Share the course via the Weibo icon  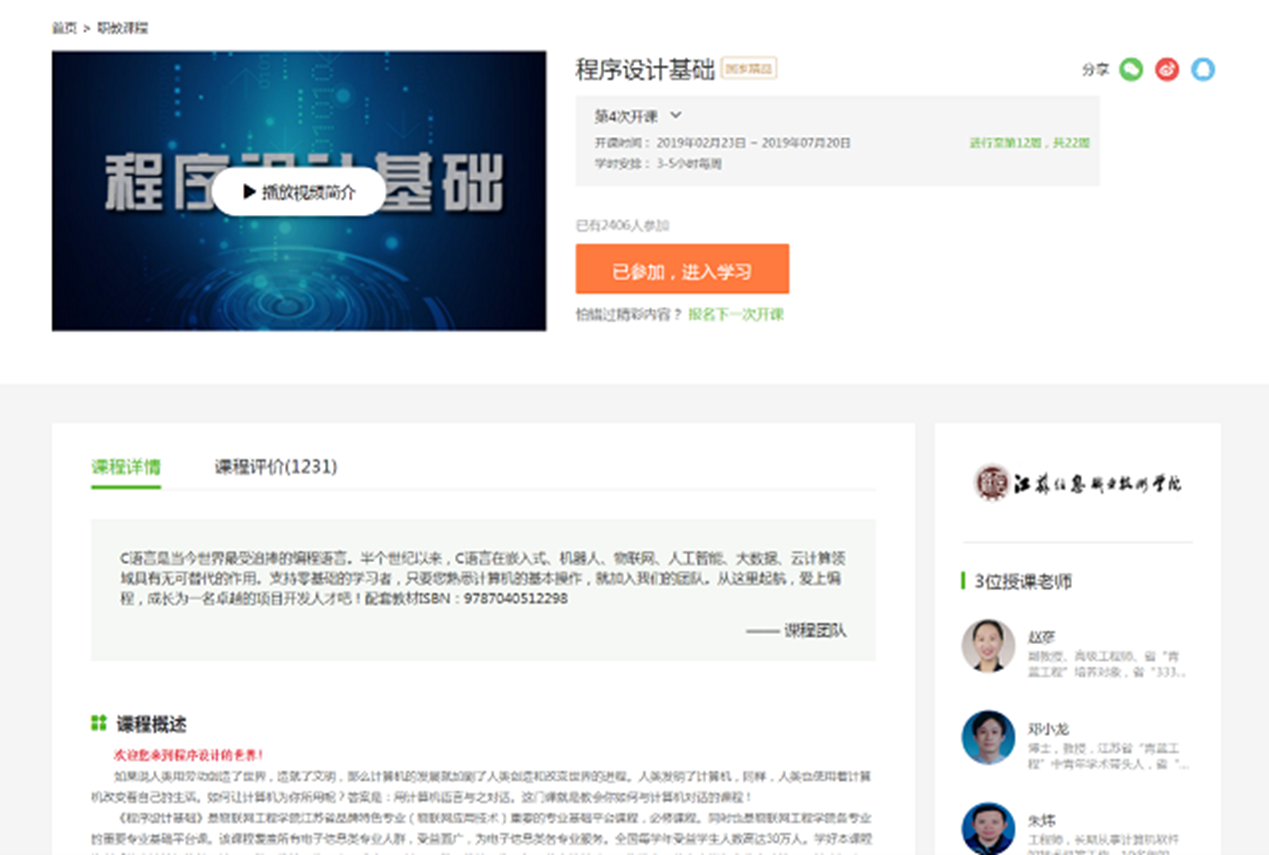click(x=1167, y=69)
